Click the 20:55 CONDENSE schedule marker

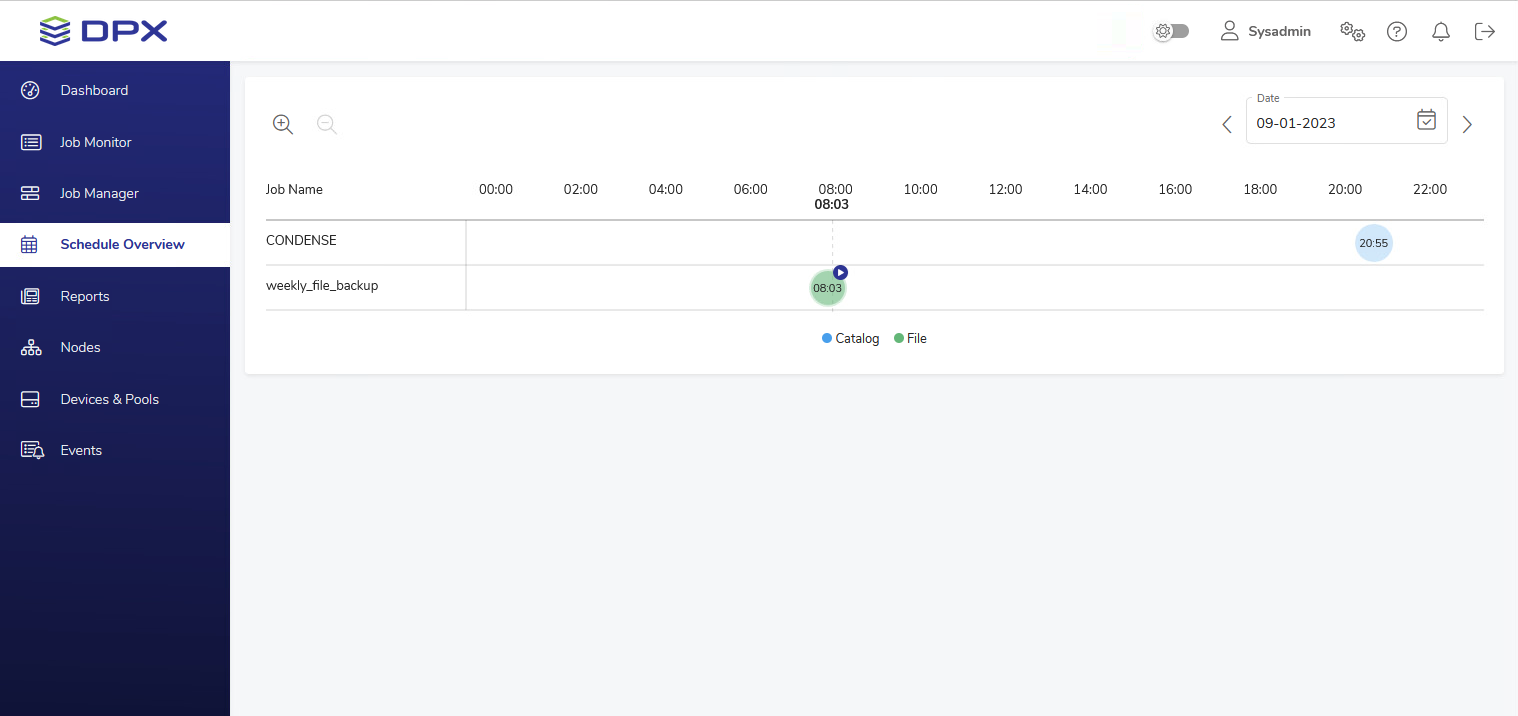[x=1373, y=243]
